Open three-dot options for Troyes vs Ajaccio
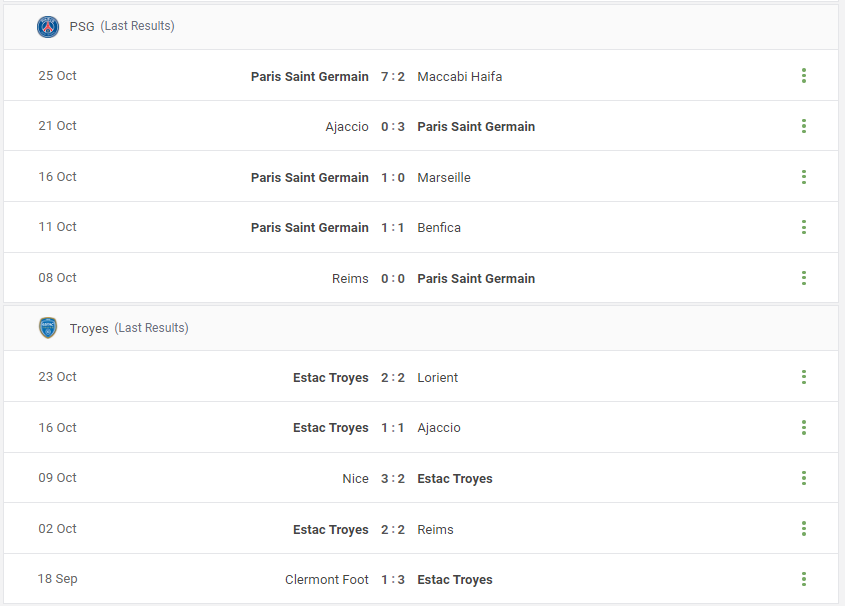The width and height of the screenshot is (845, 606). pyautogui.click(x=804, y=428)
